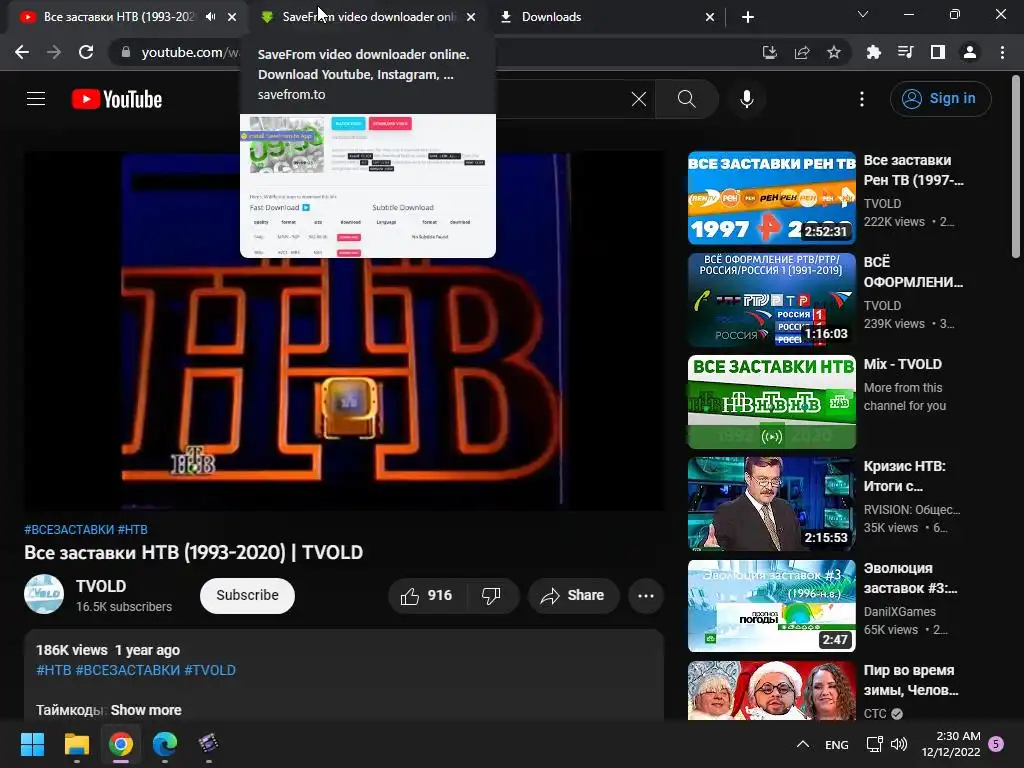Click the video player
1024x768 pixels.
(344, 330)
